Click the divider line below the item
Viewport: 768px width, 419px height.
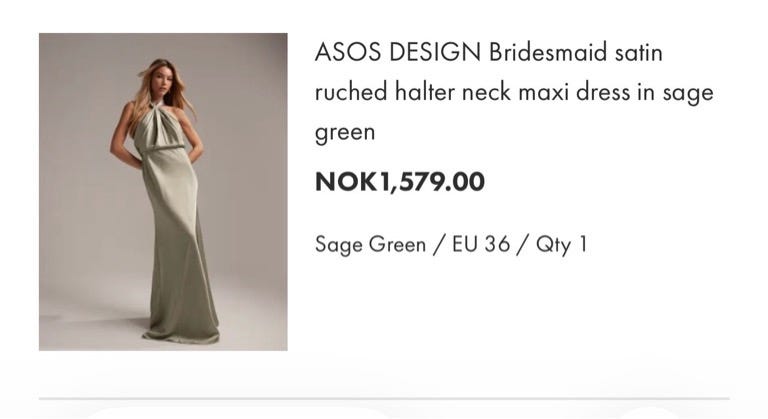pyautogui.click(x=384, y=399)
